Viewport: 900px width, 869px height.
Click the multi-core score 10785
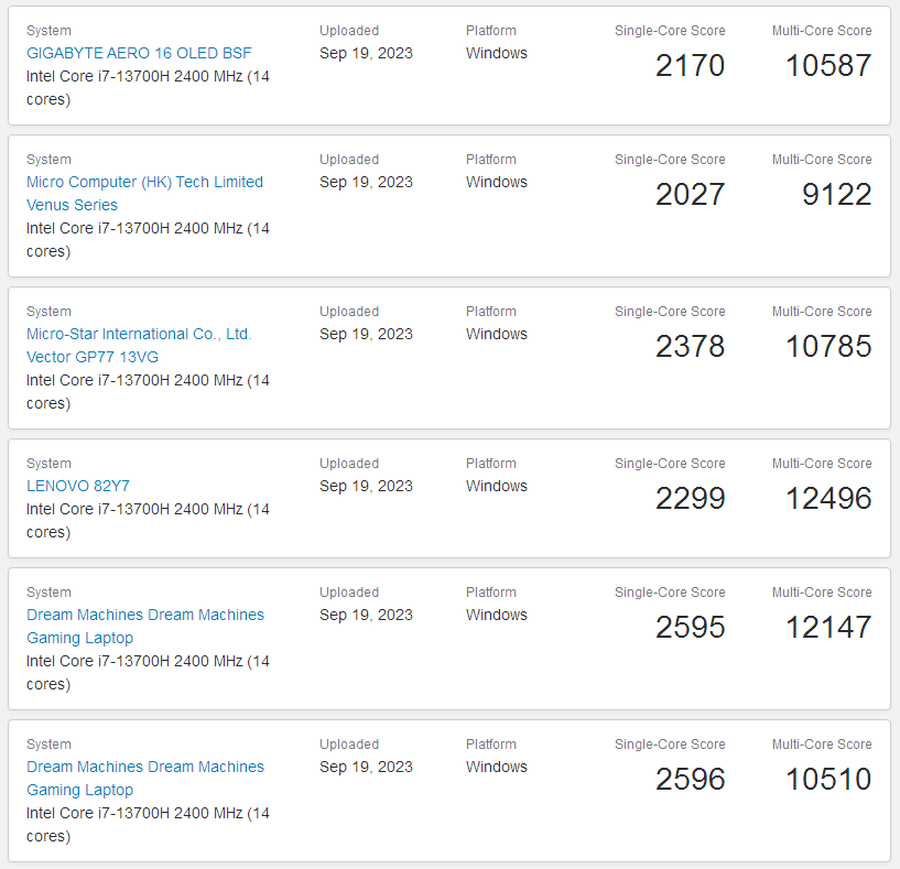pos(828,347)
